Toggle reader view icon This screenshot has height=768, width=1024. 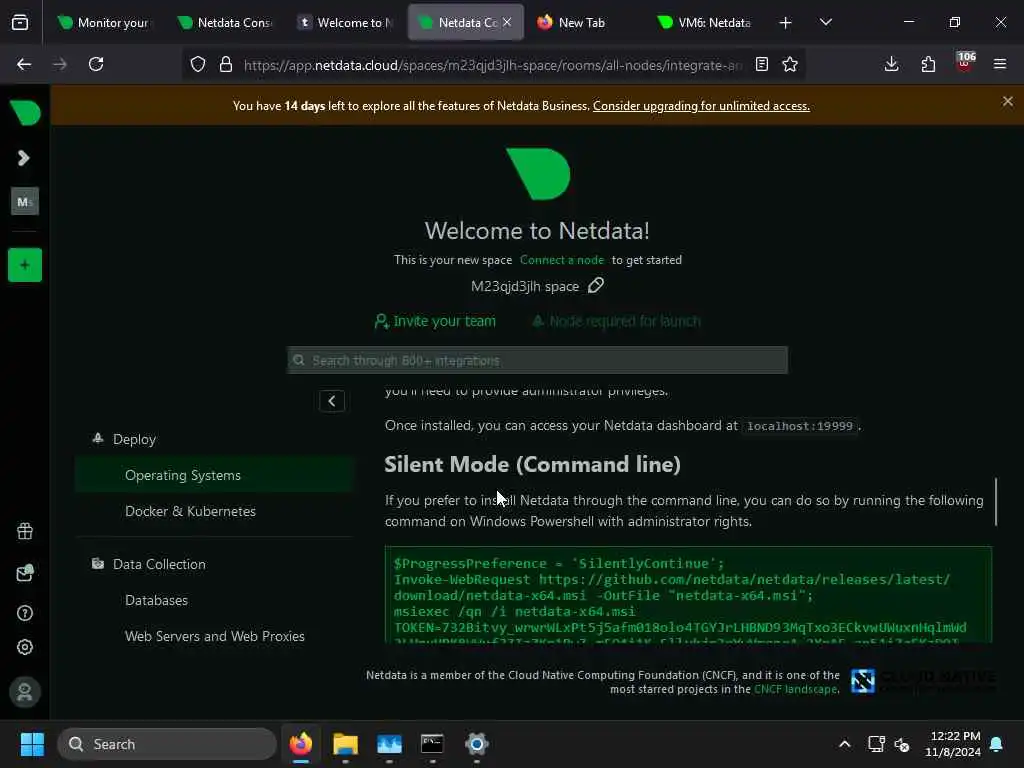point(761,64)
